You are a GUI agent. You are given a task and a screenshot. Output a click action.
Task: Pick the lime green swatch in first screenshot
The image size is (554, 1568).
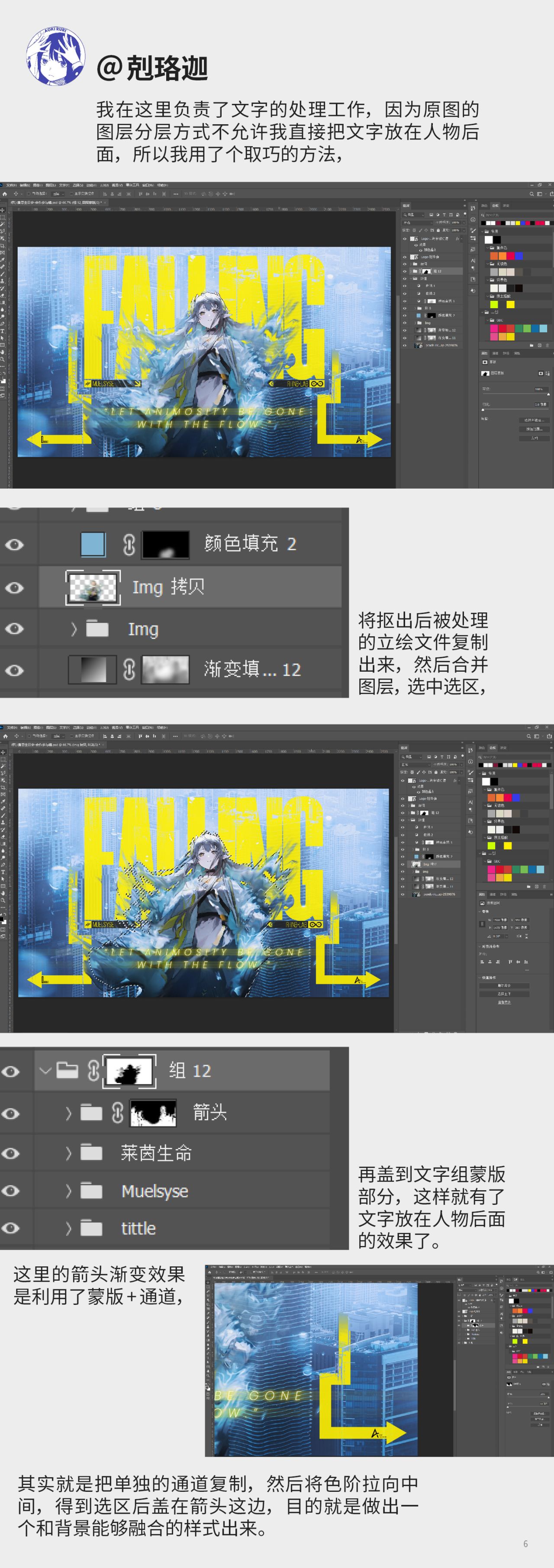pos(494,304)
